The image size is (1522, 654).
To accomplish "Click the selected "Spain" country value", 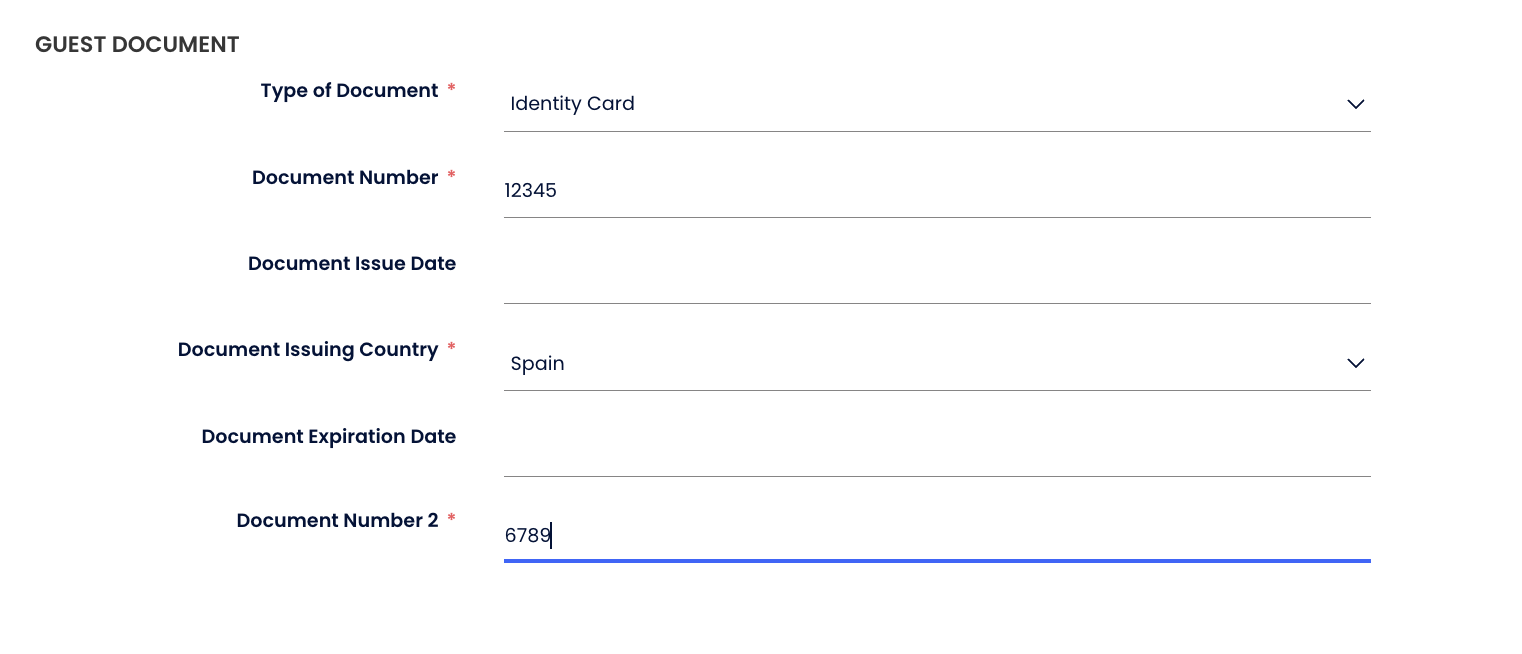I will 538,364.
